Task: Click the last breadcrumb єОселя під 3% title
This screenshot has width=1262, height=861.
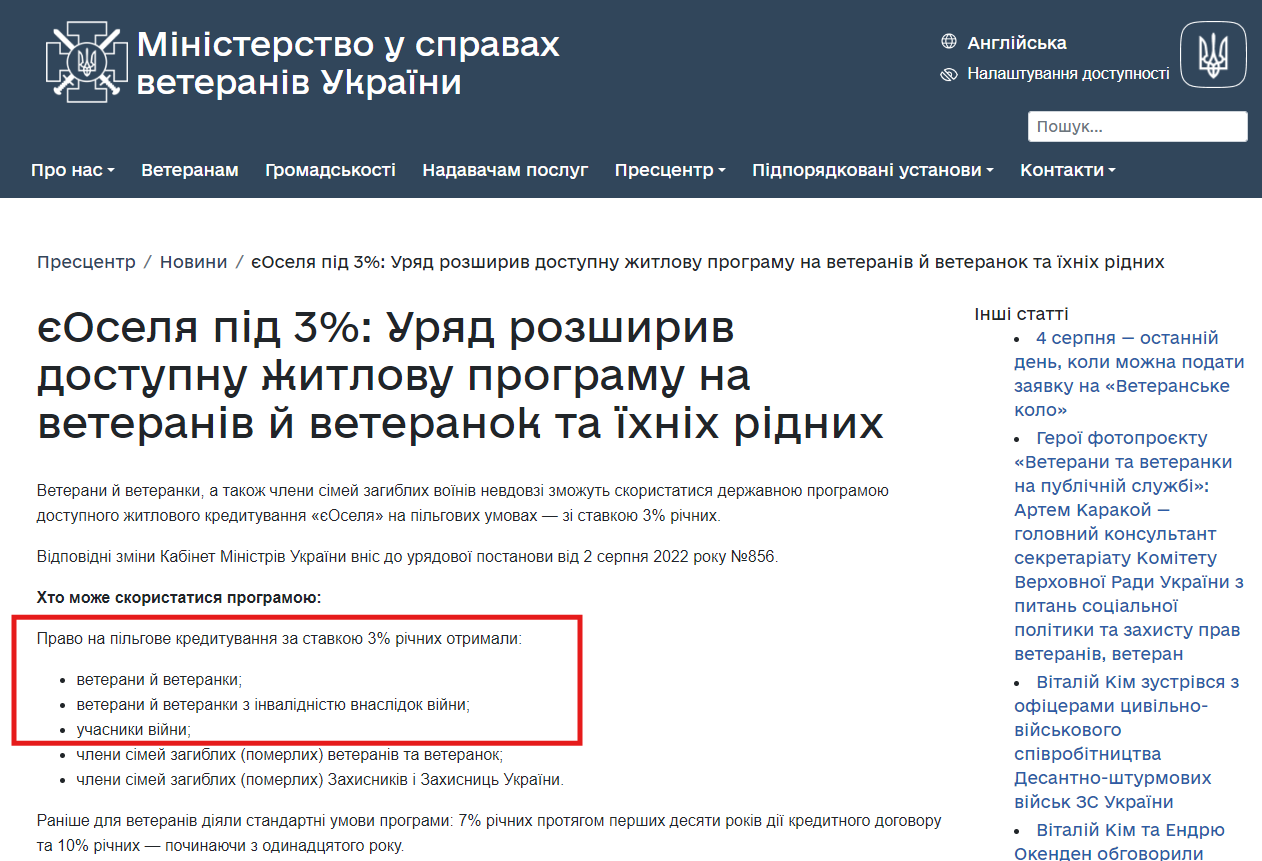Action: [707, 262]
